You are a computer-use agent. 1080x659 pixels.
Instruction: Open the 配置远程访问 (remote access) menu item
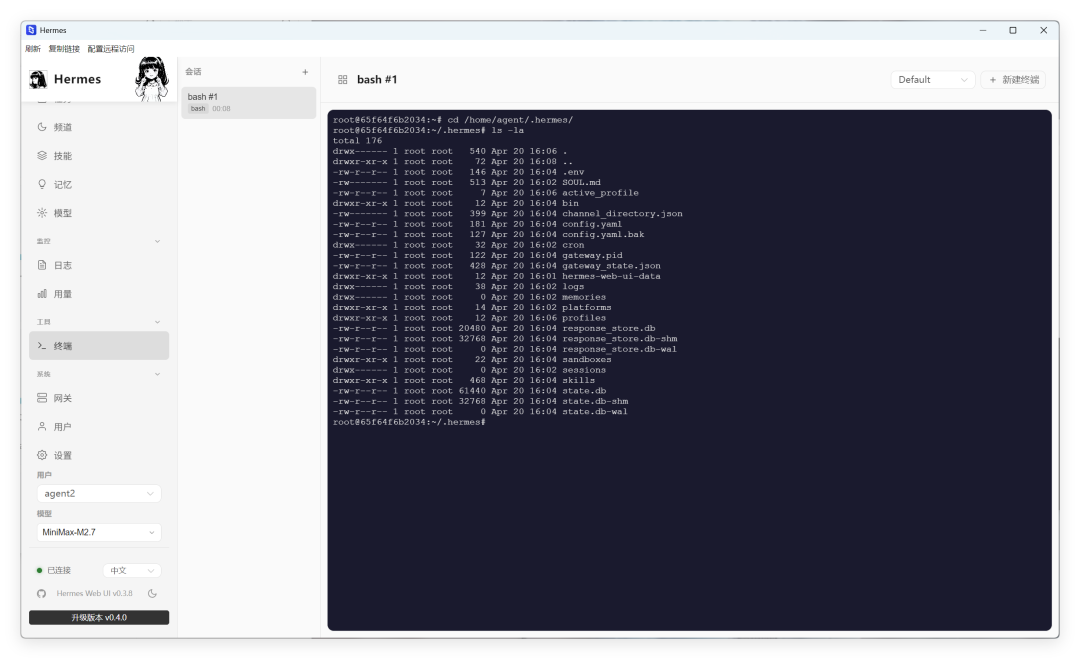(111, 49)
